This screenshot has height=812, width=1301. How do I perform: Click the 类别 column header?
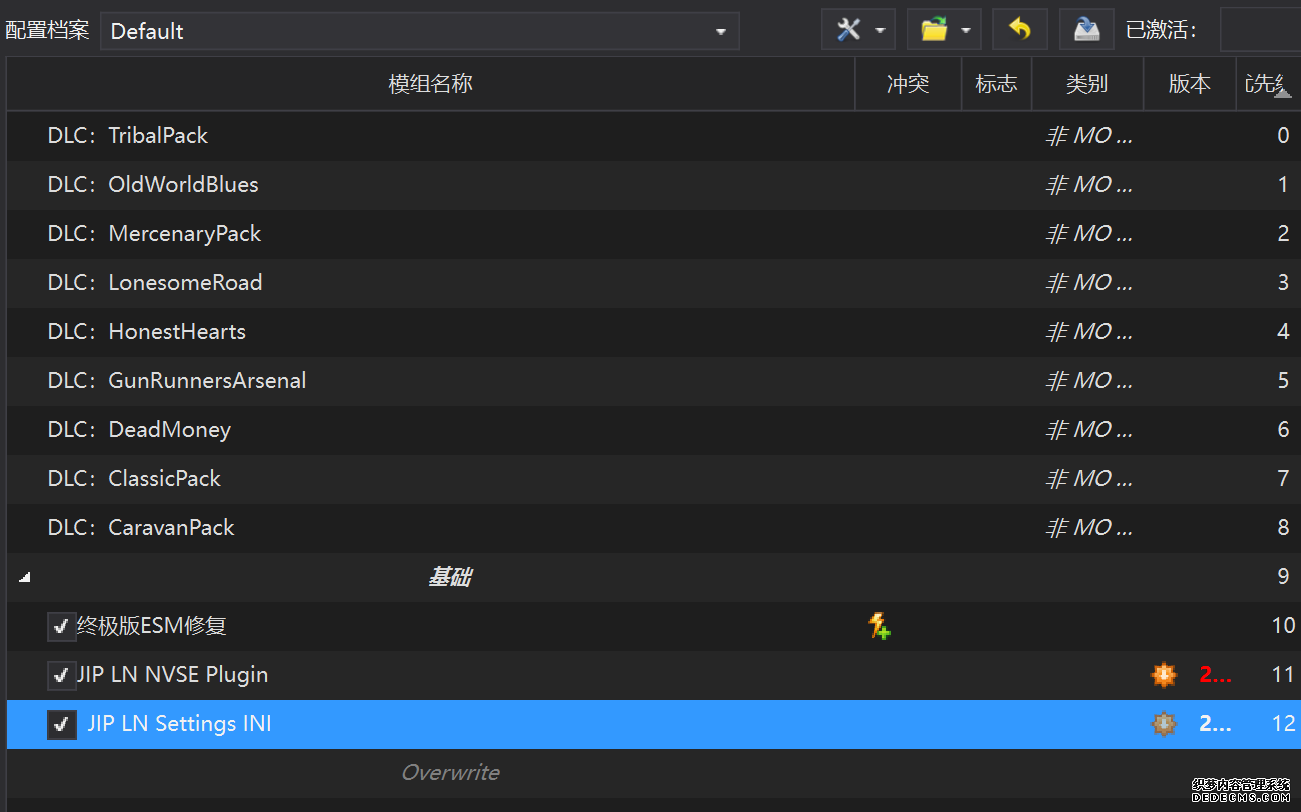point(1086,84)
